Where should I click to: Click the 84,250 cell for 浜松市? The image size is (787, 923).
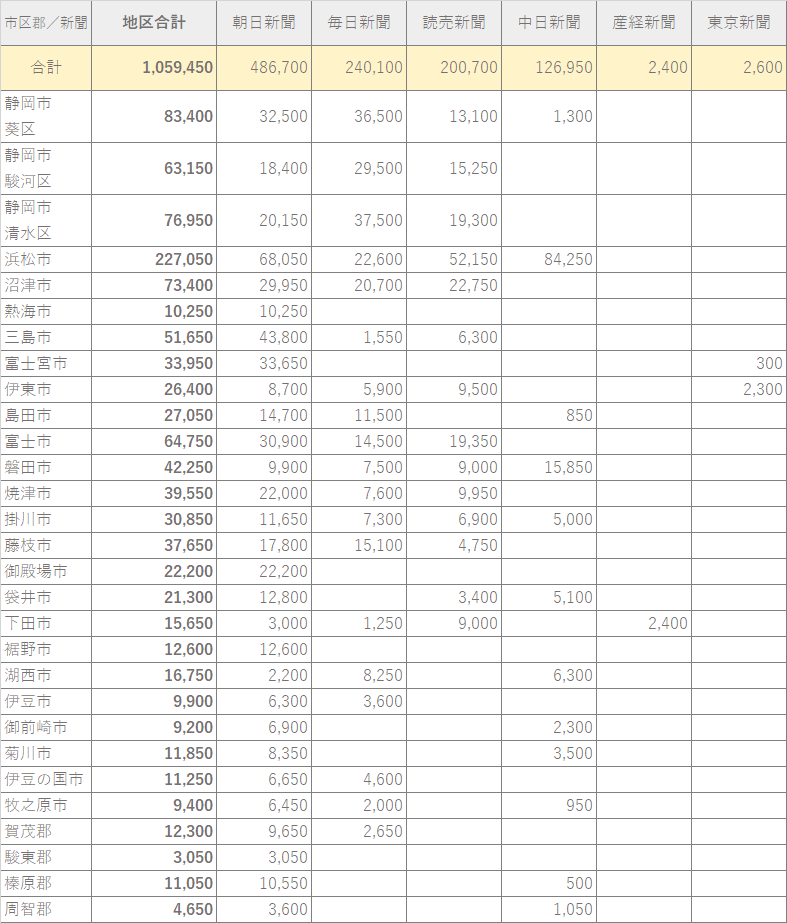tap(549, 259)
